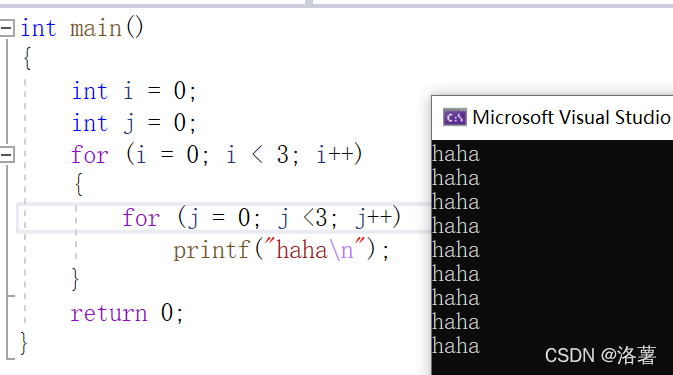Click the printf("haha\n") statement
This screenshot has width=673, height=375.
[281, 250]
